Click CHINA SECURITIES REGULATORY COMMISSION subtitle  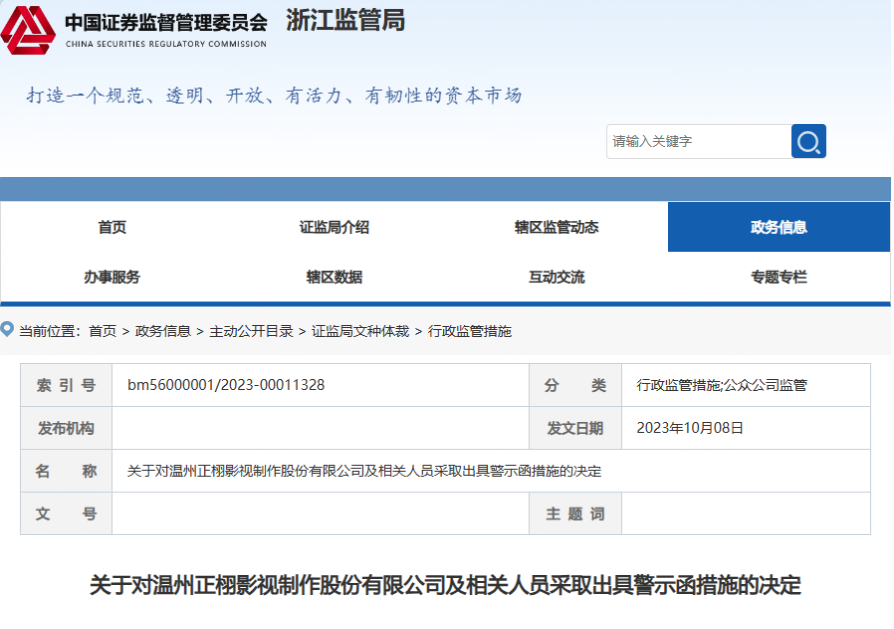[x=166, y=44]
